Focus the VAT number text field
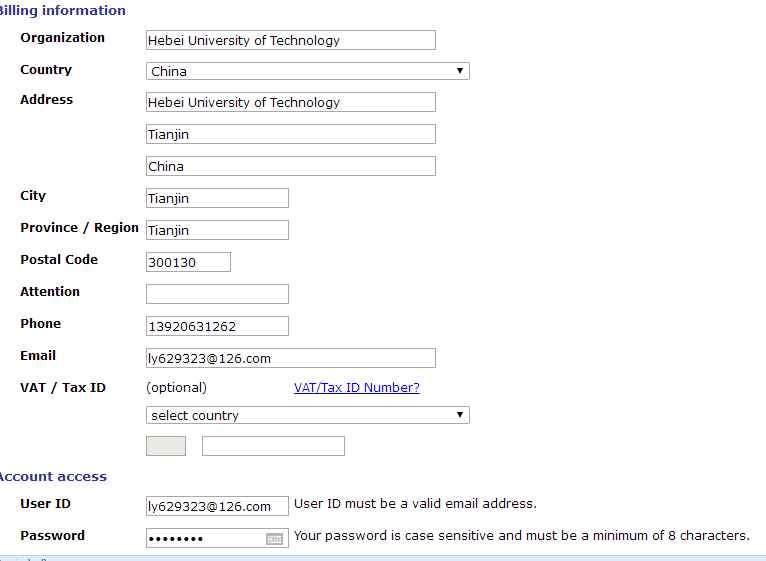 [x=273, y=446]
